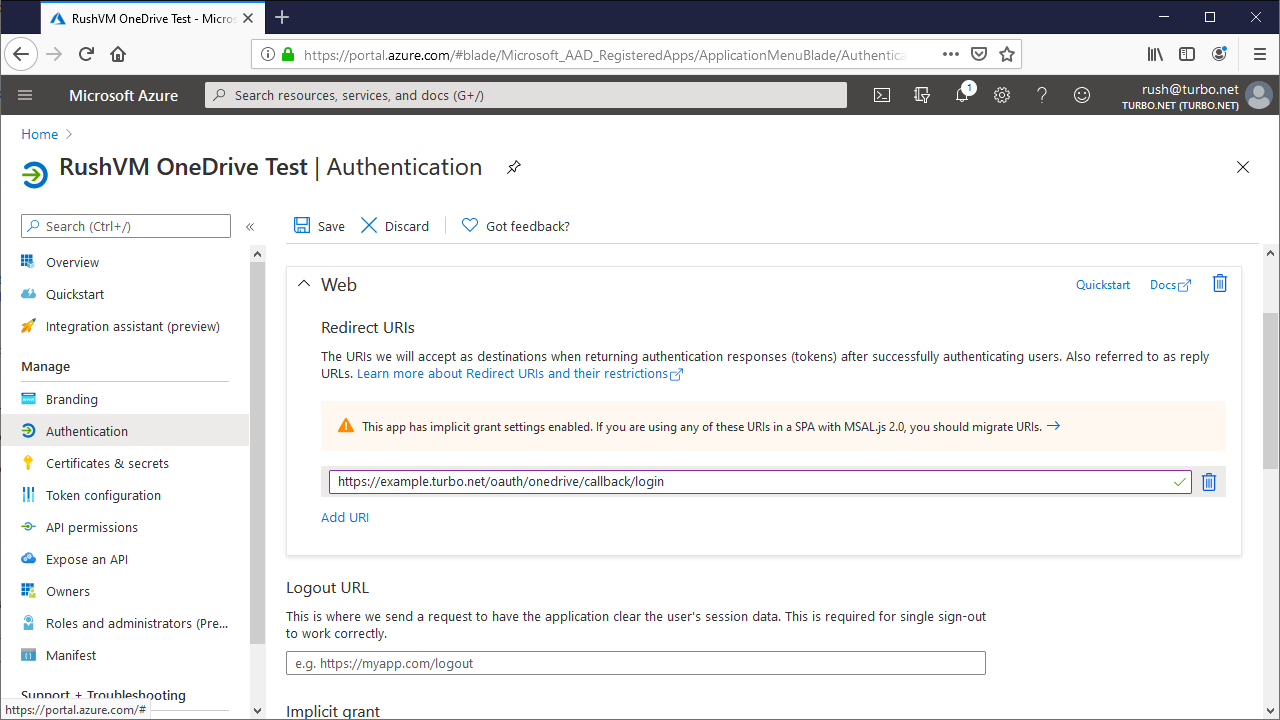
Task: Collapse the left menu with the double chevron
Action: coord(250,226)
